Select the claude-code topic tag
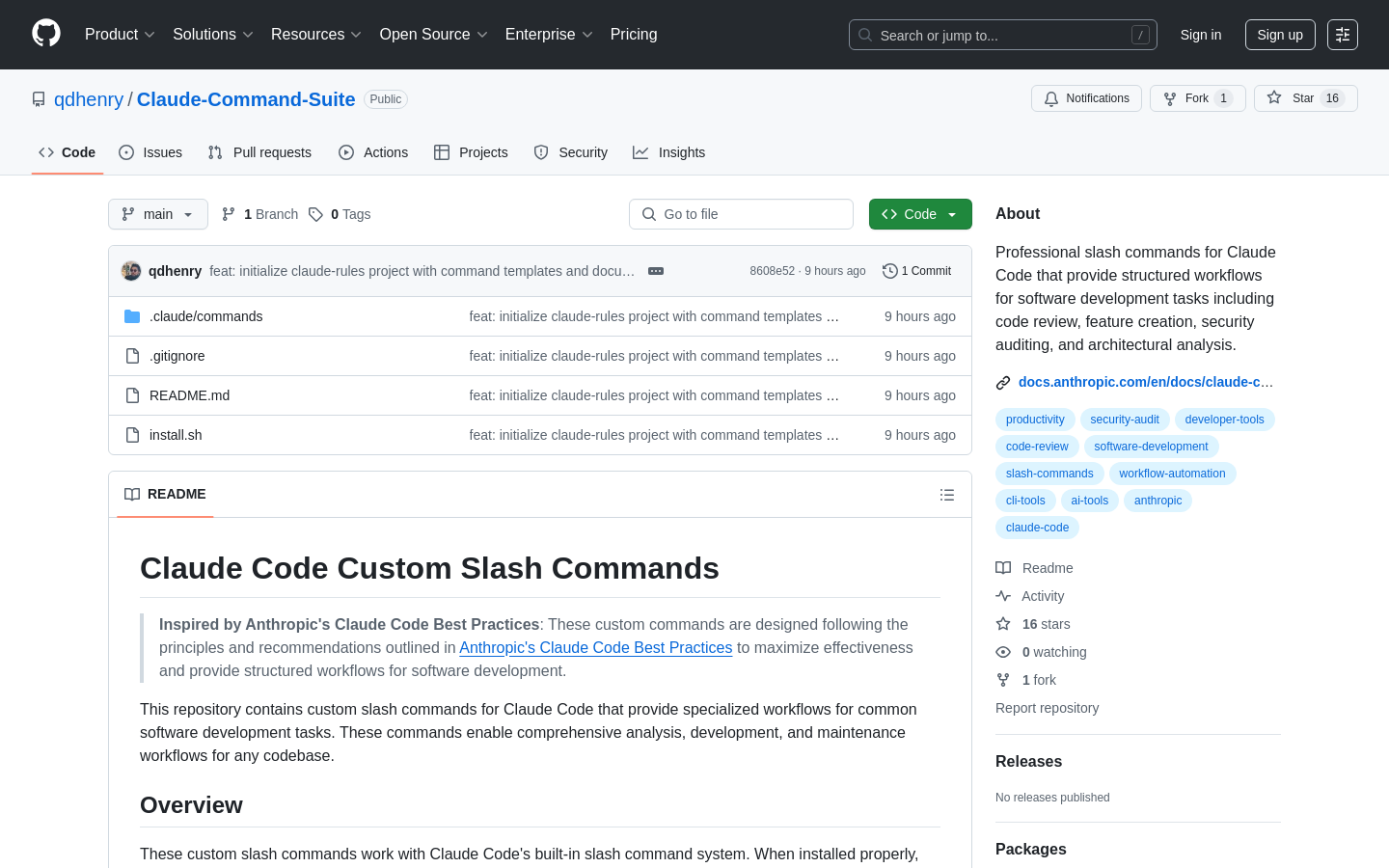 [x=1037, y=528]
